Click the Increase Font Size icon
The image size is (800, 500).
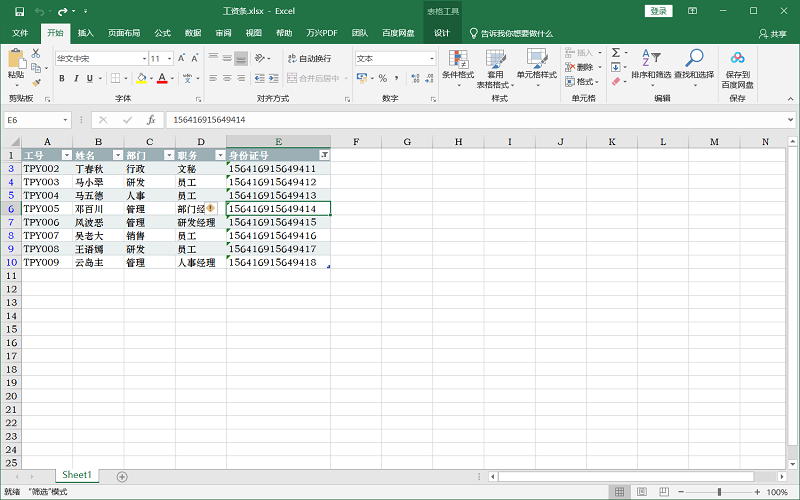point(186,58)
